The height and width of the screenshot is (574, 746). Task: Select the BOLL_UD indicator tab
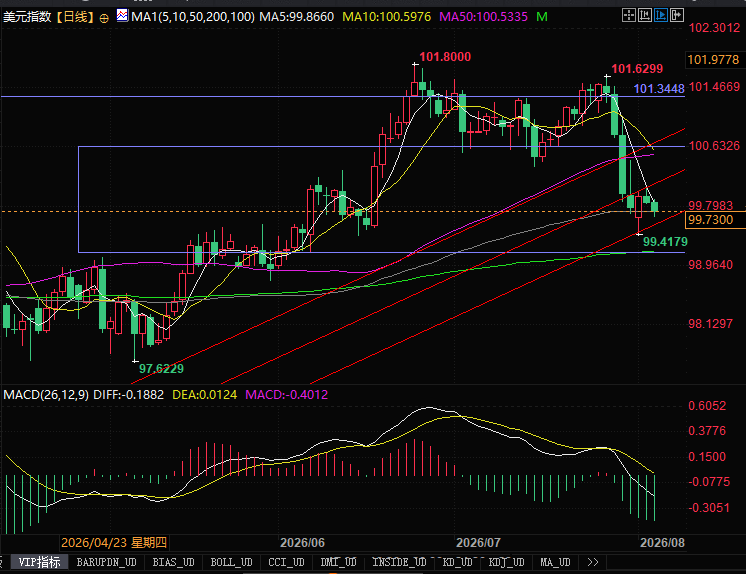point(231,562)
